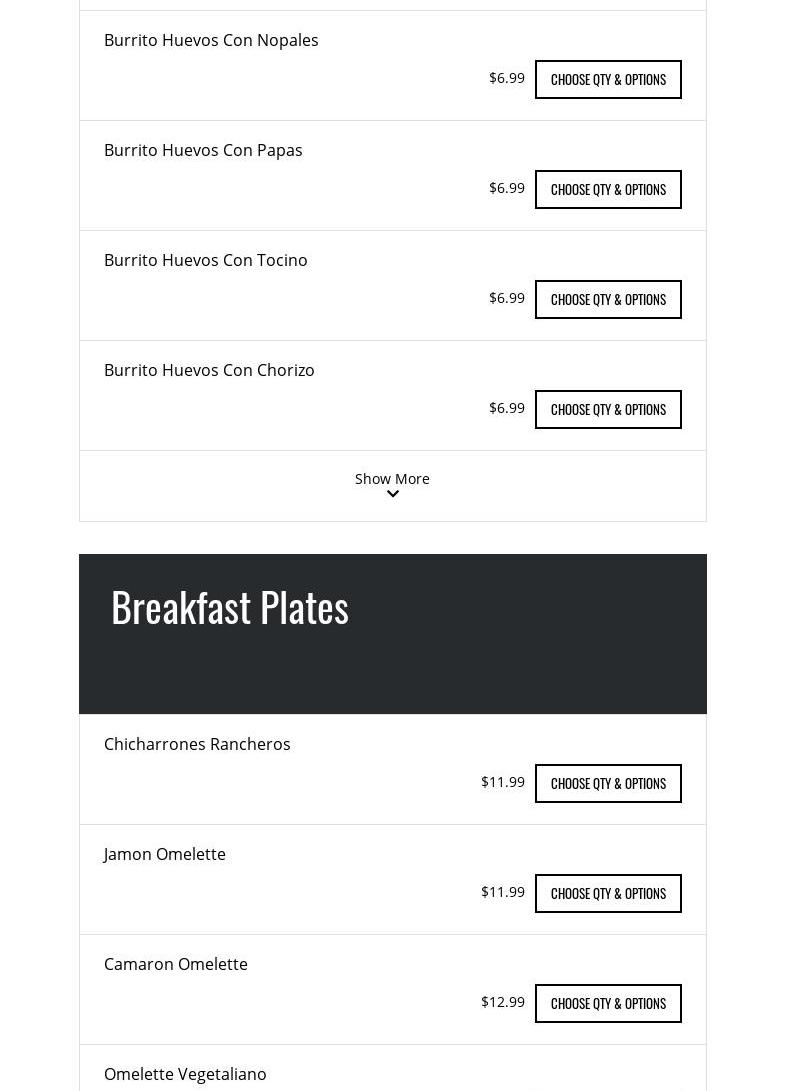
Task: Click the Breakfast Plates section header
Action: (x=230, y=607)
